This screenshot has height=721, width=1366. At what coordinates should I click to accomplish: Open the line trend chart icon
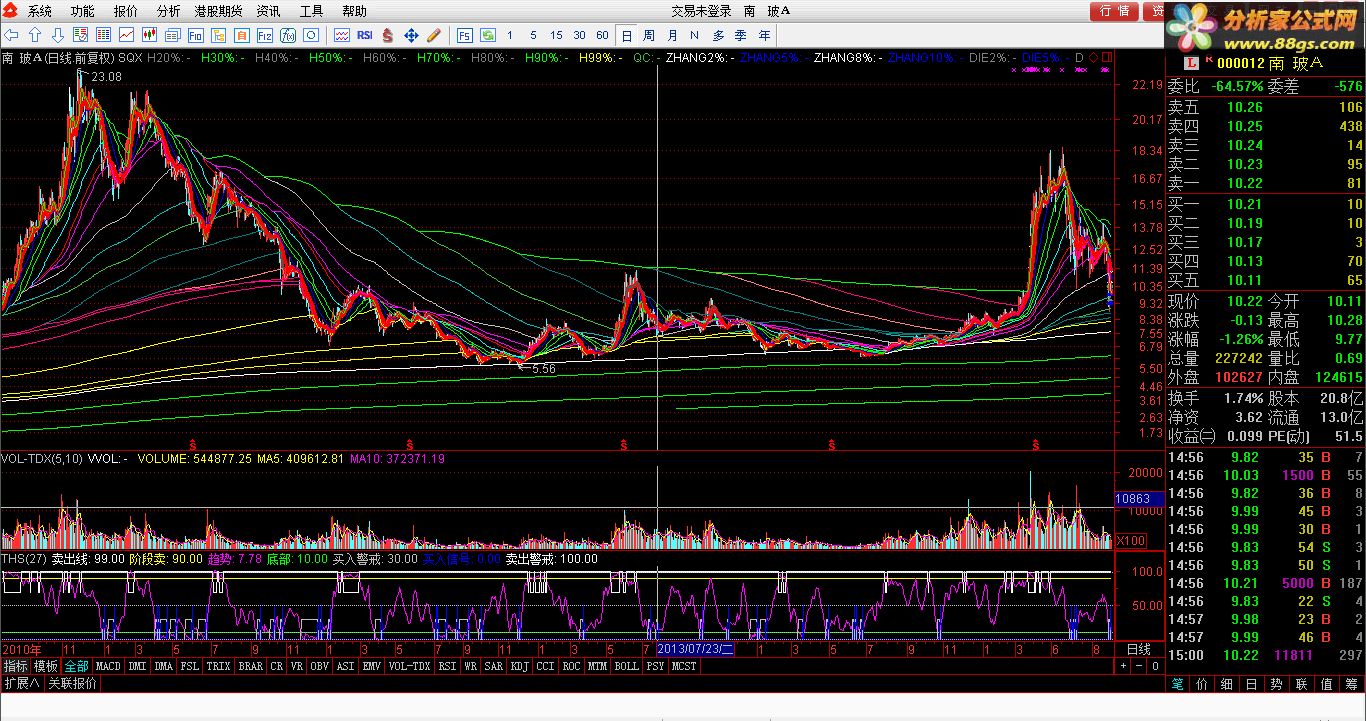pos(127,35)
